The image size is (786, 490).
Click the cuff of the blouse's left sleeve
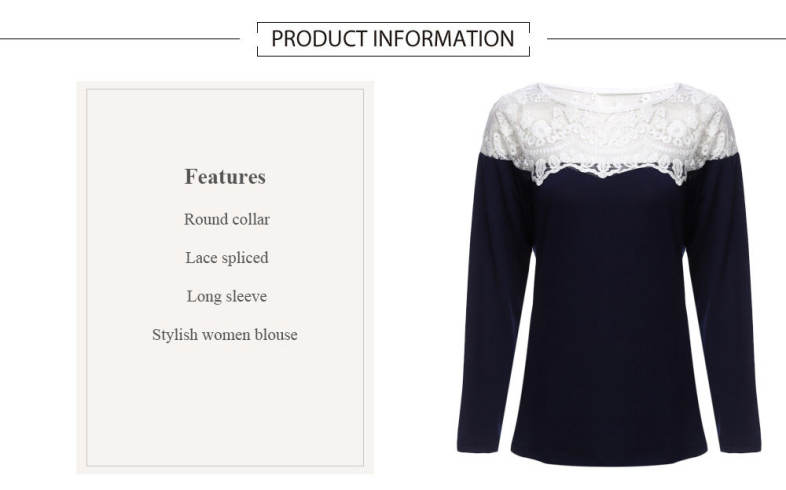pos(477,443)
